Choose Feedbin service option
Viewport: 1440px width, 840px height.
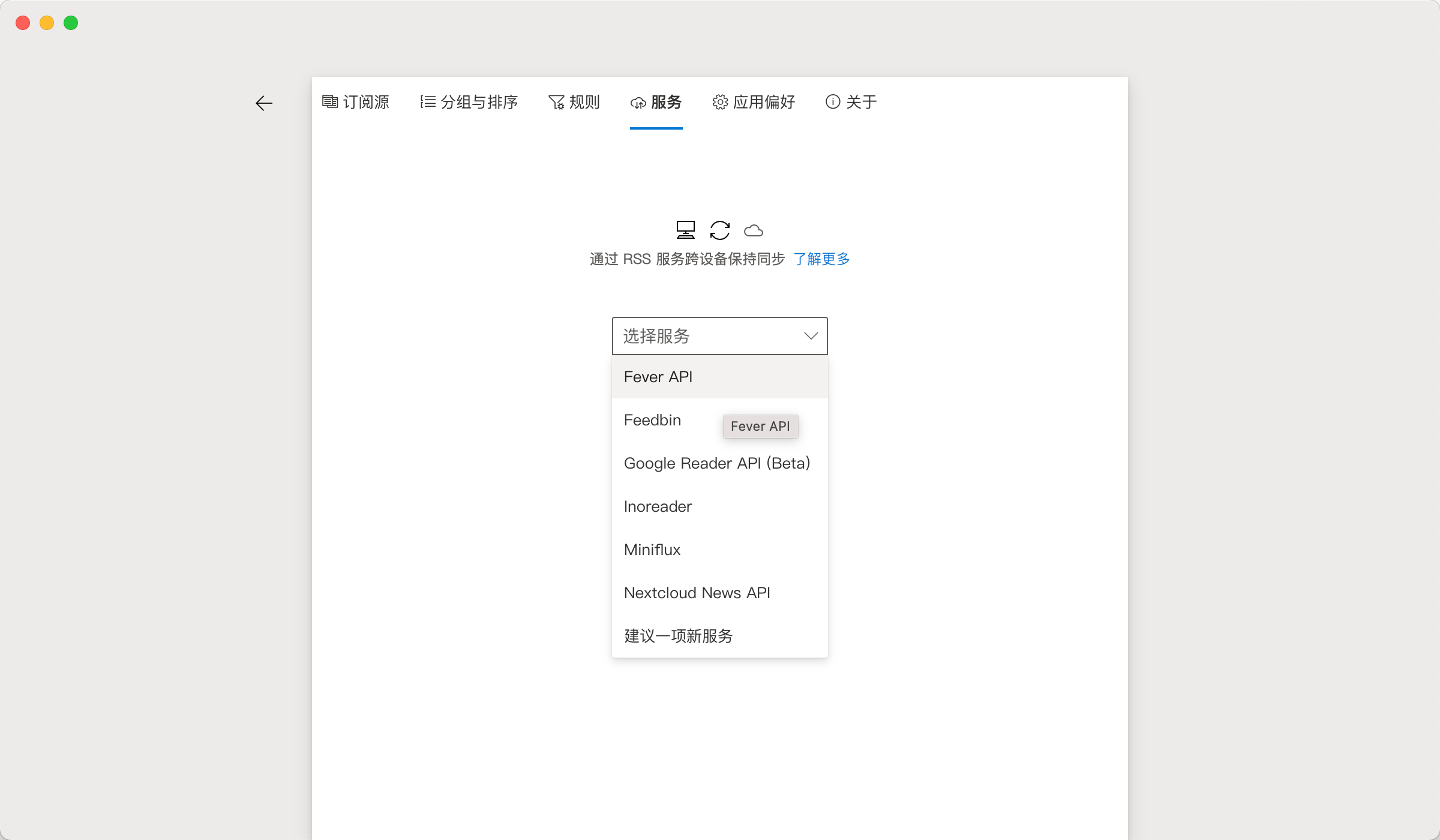[652, 420]
